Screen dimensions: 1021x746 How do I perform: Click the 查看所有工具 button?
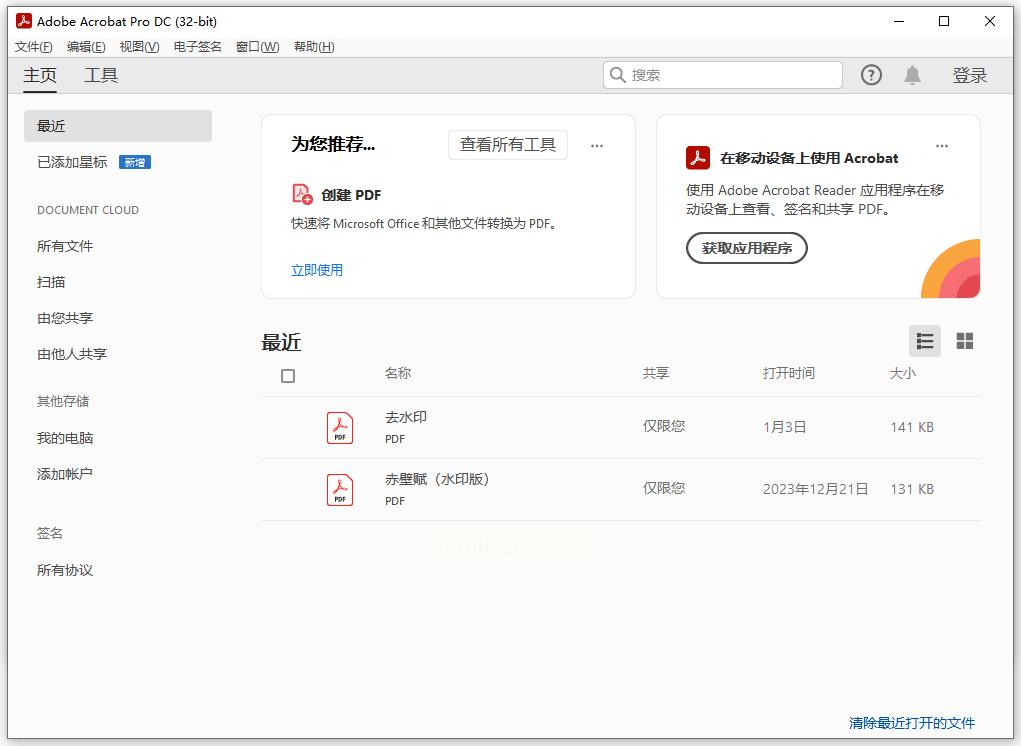[x=507, y=145]
